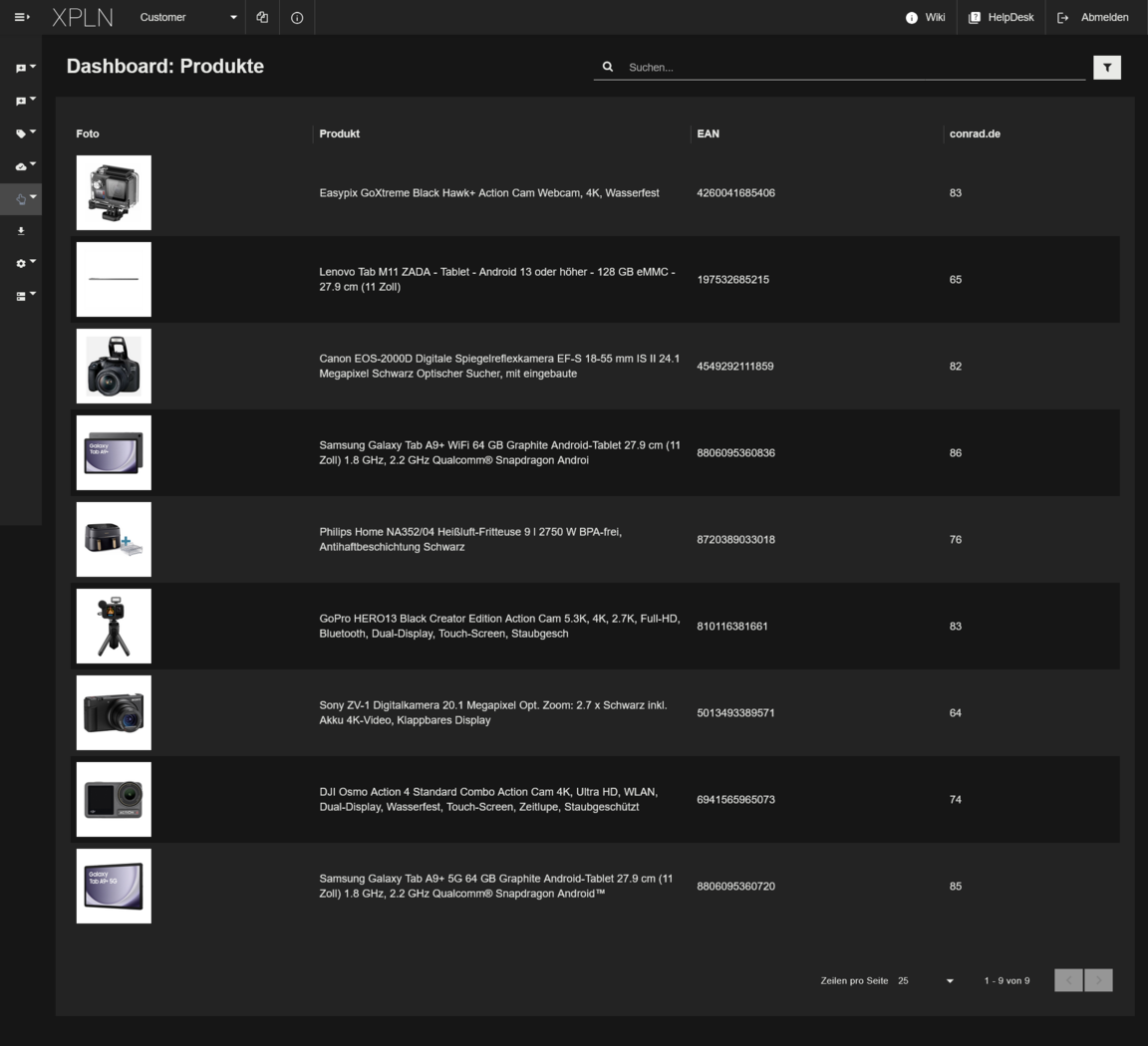Select the Lenovo Tab M11 ZADA product name
Viewport: 1148px width, 1046px height.
497,280
